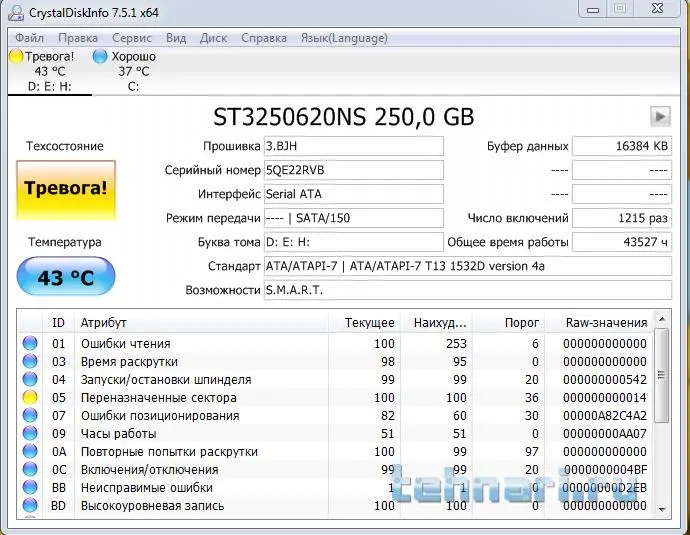
Task: Click yellow warning icon of Переназначенные сектора row
Action: tap(30, 397)
